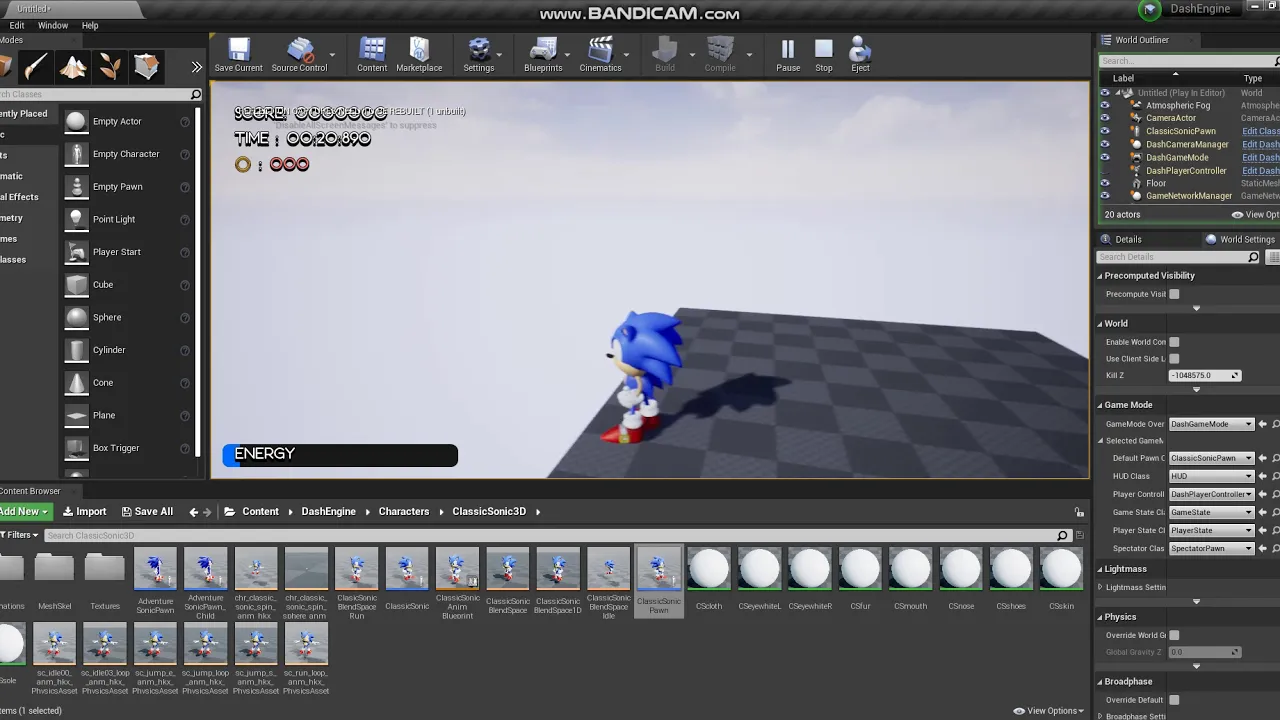The width and height of the screenshot is (1280, 720).
Task: Toggle visibility of Atmospheric Fog actor
Action: 1105,105
